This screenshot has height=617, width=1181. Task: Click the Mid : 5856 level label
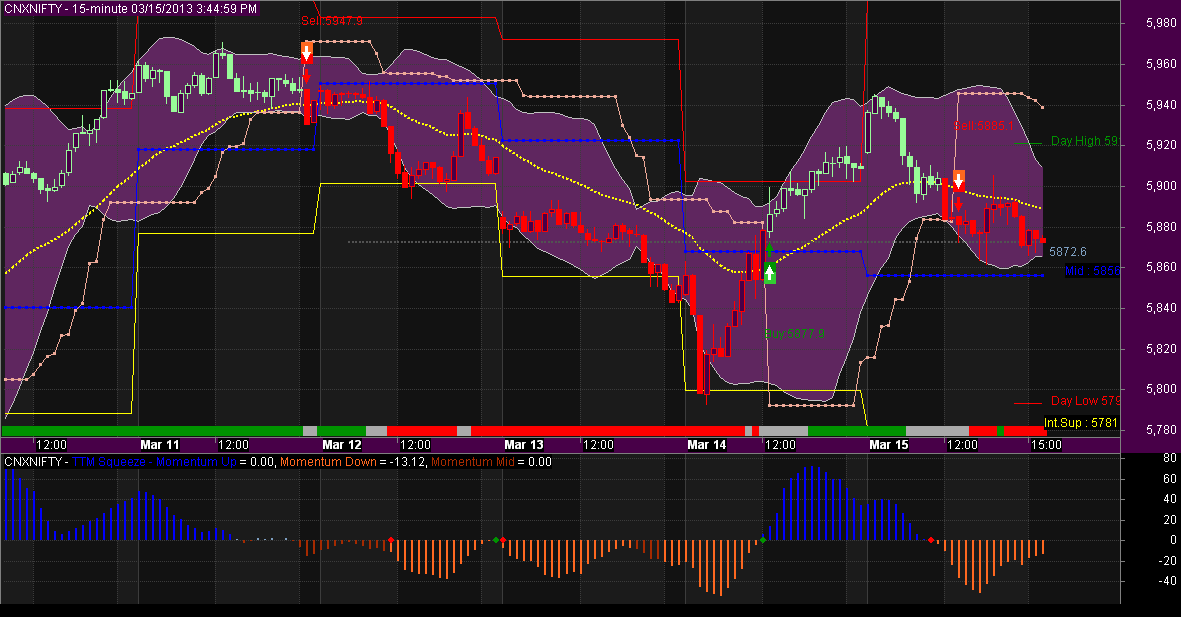[x=1092, y=271]
